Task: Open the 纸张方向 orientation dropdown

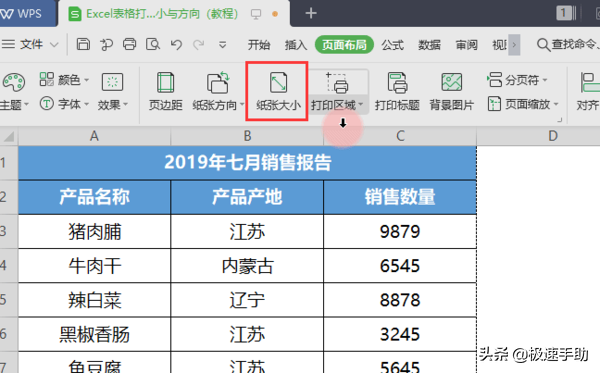Action: coord(218,91)
